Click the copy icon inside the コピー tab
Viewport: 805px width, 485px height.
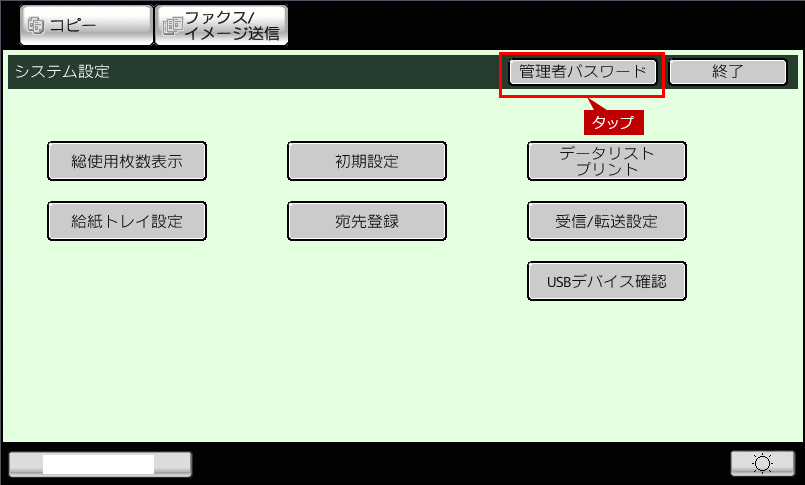click(38, 25)
